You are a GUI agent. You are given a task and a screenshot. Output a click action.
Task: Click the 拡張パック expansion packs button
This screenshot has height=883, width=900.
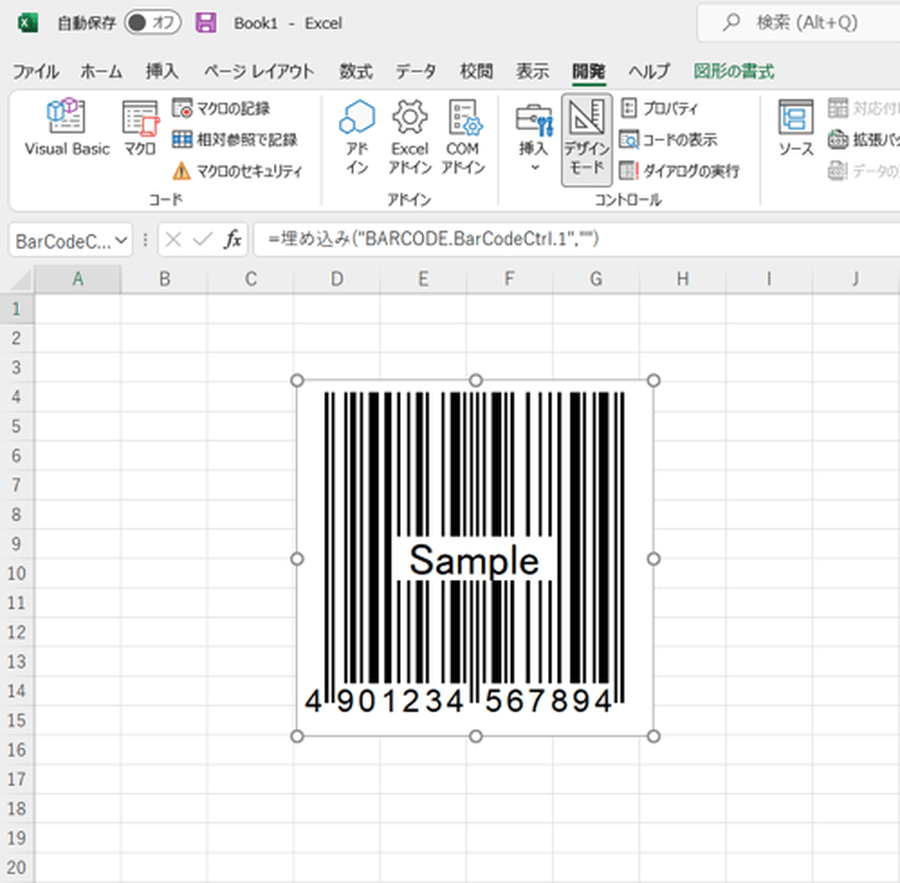pos(863,139)
